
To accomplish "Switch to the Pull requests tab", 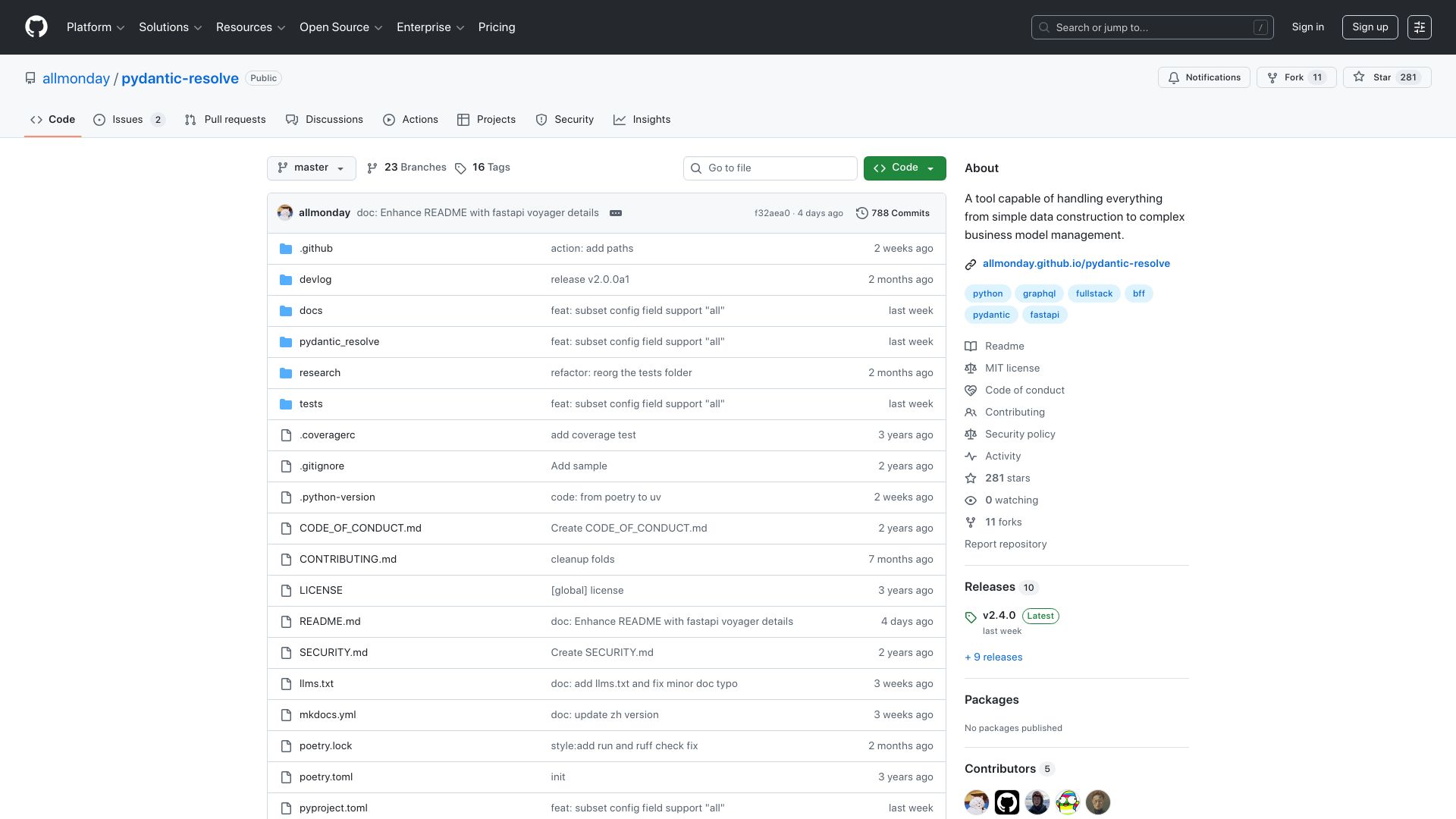I will click(225, 120).
